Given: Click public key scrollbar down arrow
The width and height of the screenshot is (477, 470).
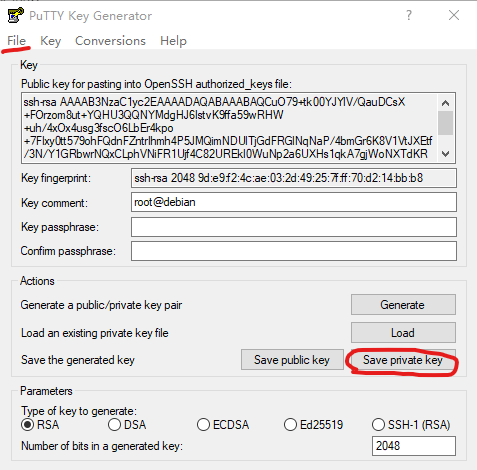Looking at the screenshot, I should tap(445, 154).
